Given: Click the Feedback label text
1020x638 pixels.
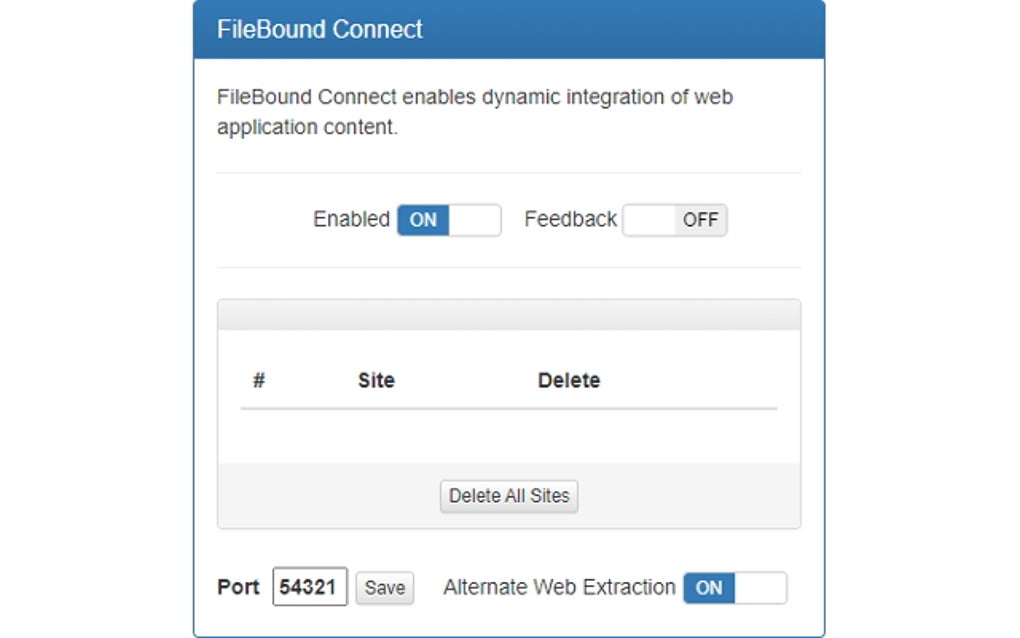Looking at the screenshot, I should [568, 219].
